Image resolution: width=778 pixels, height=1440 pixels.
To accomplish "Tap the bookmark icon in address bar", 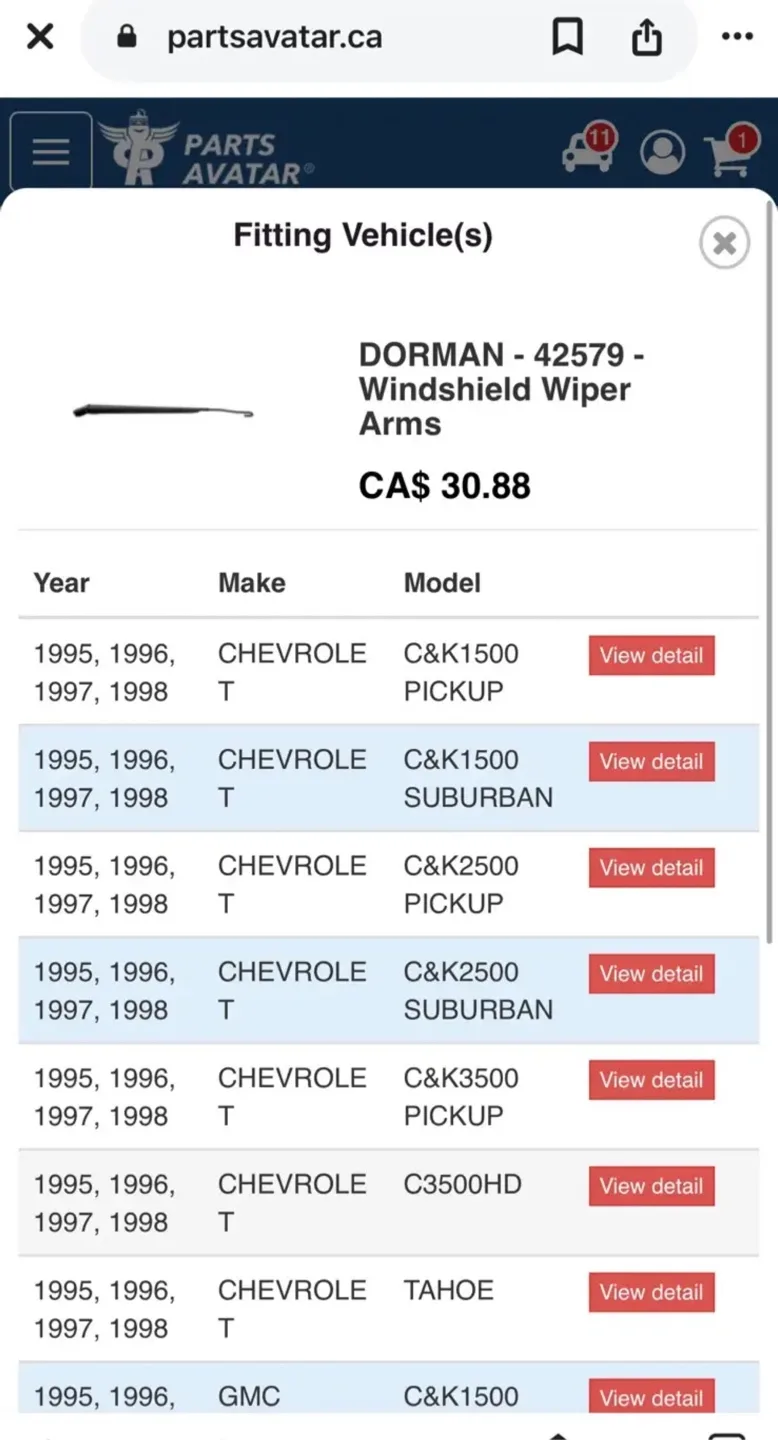I will coord(567,38).
